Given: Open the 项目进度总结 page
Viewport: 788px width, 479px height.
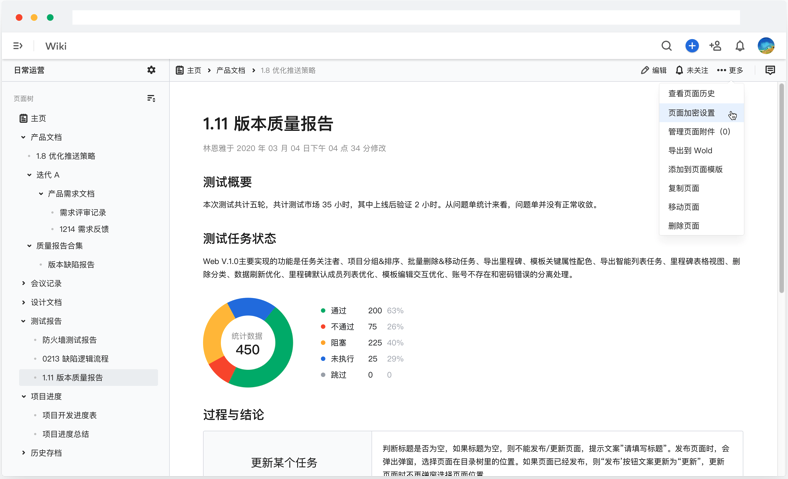Looking at the screenshot, I should tap(66, 434).
